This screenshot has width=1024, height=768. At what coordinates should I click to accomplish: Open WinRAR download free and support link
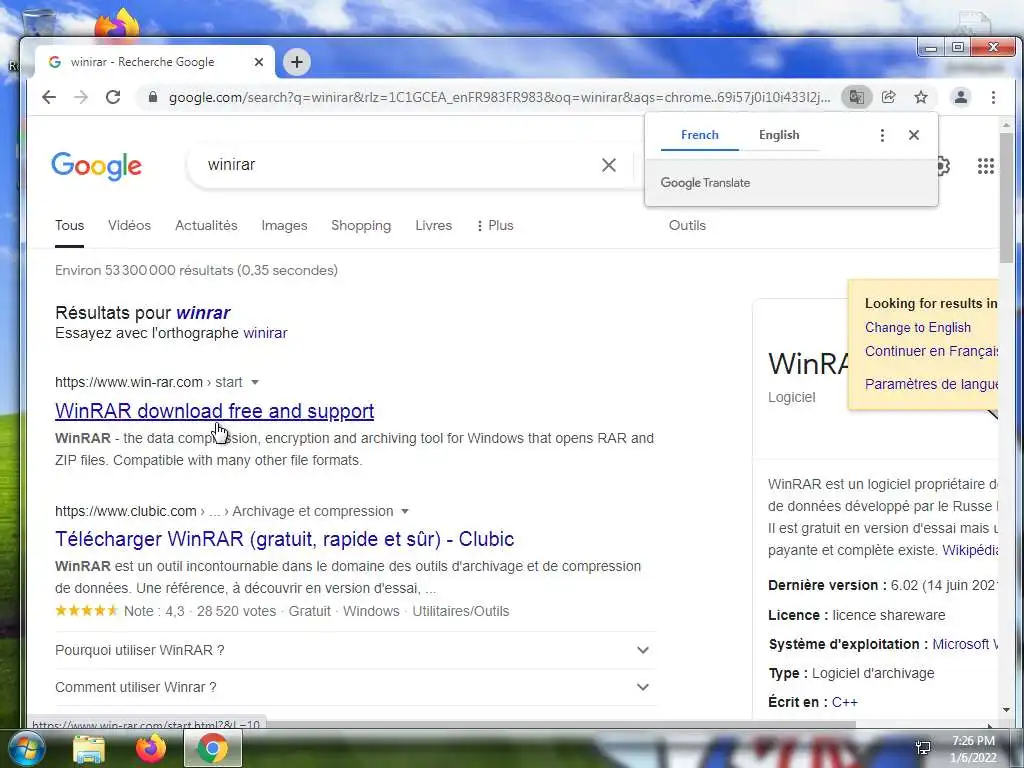point(214,411)
